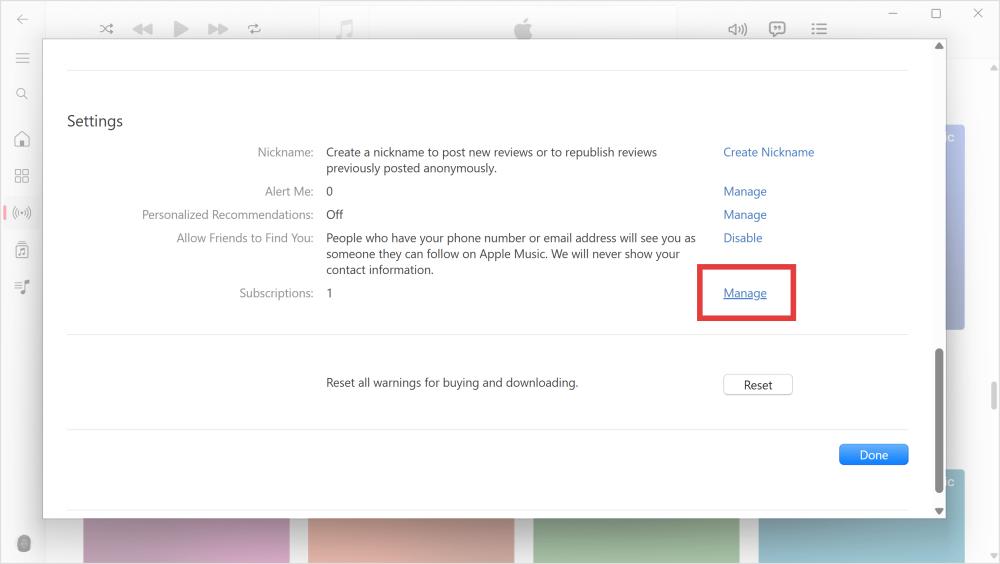Reset all buying and downloading warnings
1000x564 pixels.
[758, 385]
